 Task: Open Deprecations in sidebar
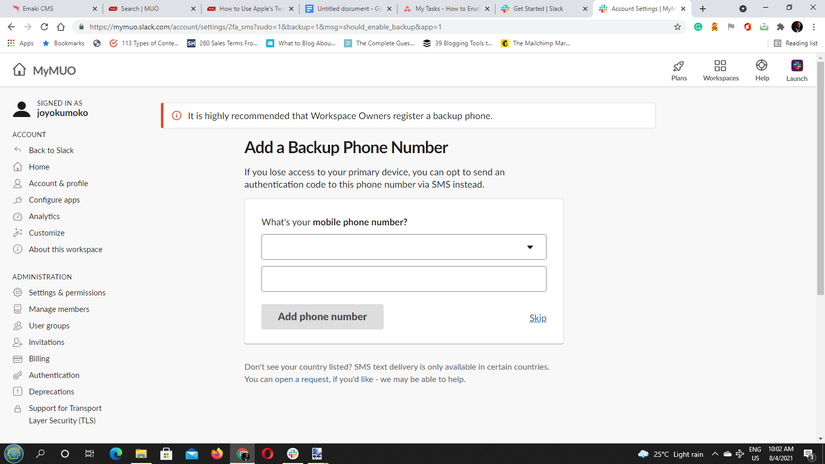pyautogui.click(x=51, y=392)
